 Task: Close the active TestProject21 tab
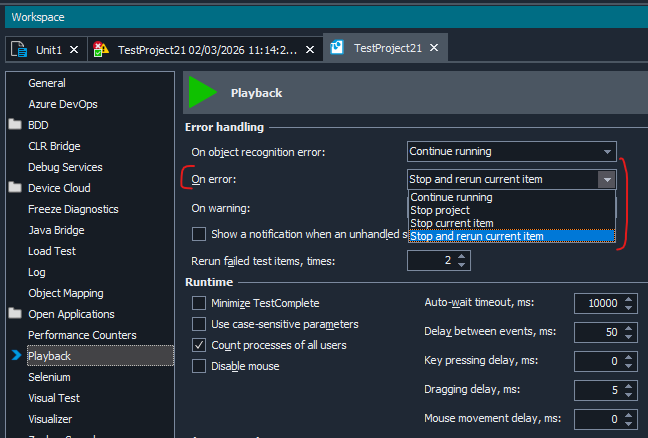click(x=435, y=48)
